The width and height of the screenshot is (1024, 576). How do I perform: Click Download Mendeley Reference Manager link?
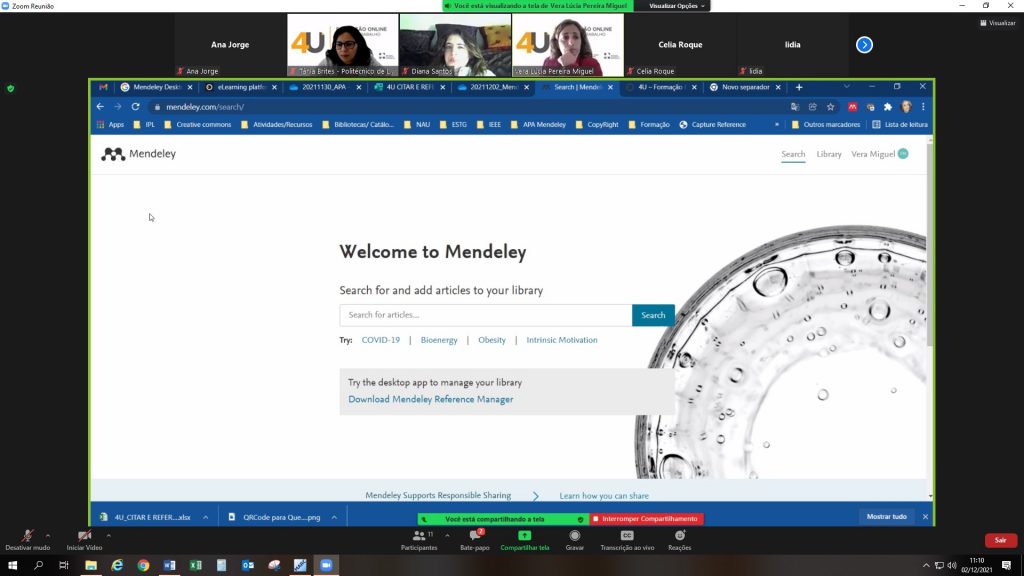tap(430, 400)
